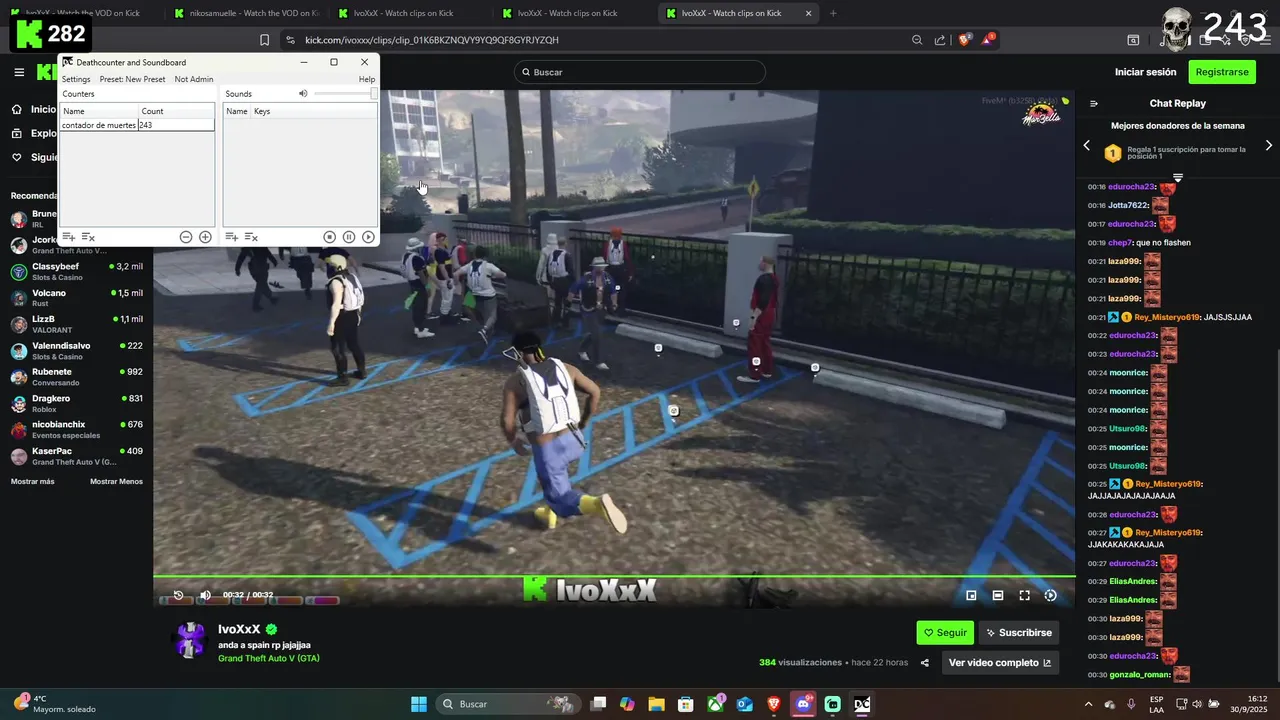1280x720 pixels.
Task: Select the contador de muertes row
Action: click(137, 125)
